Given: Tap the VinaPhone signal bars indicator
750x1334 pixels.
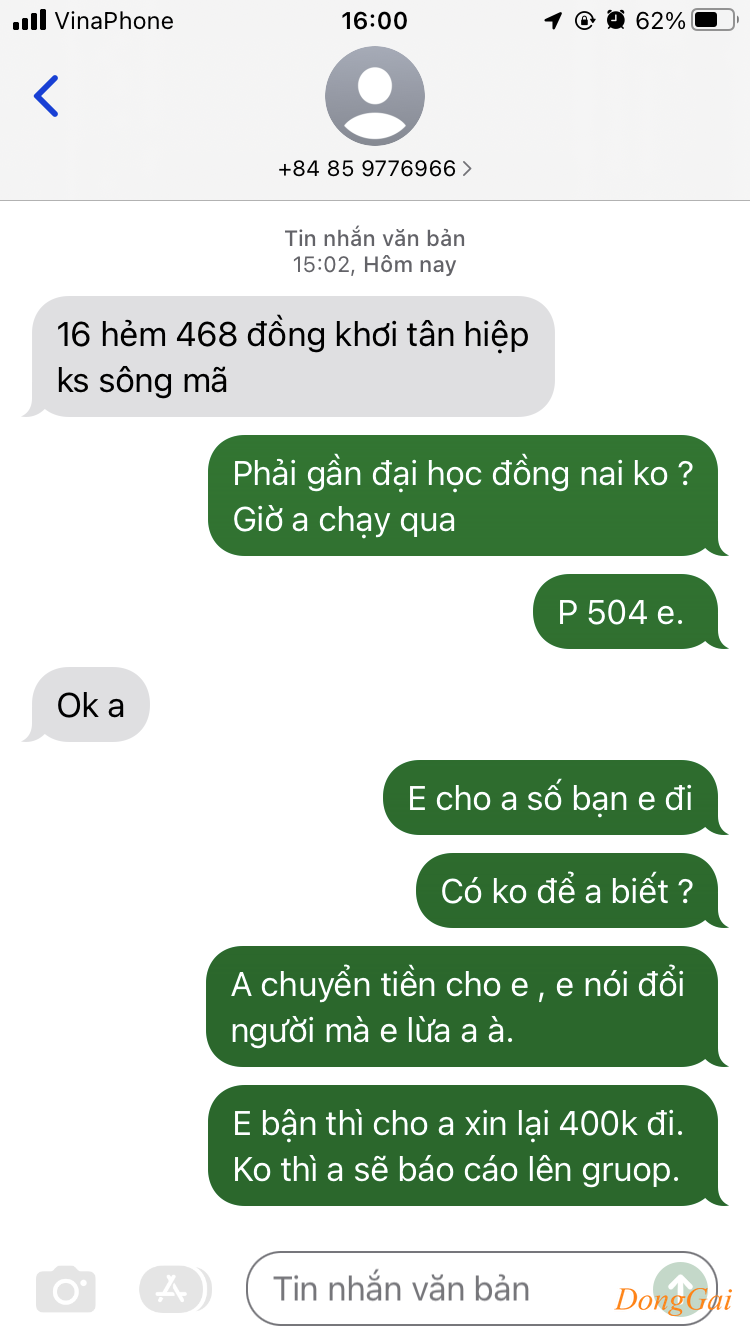Looking at the screenshot, I should pos(30,20).
